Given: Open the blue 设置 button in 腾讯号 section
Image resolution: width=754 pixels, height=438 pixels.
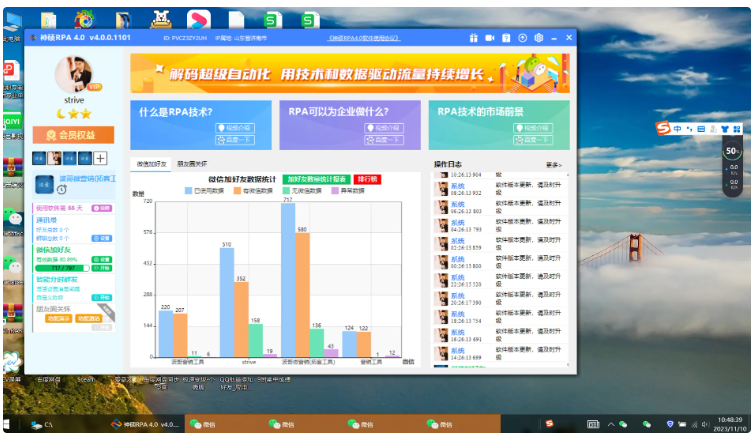Looking at the screenshot, I should 101,238.
